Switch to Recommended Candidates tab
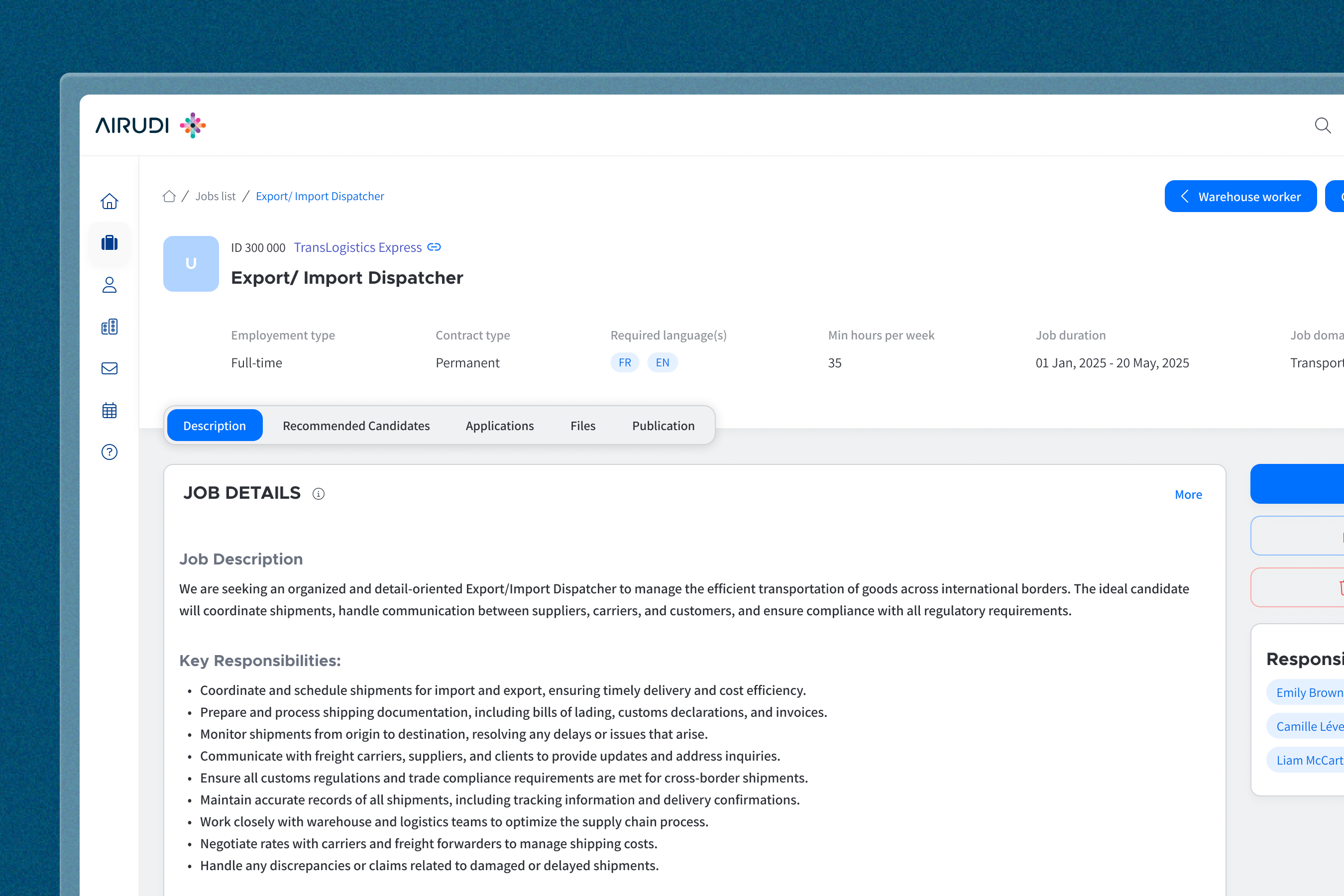Viewport: 1344px width, 896px height. click(356, 426)
